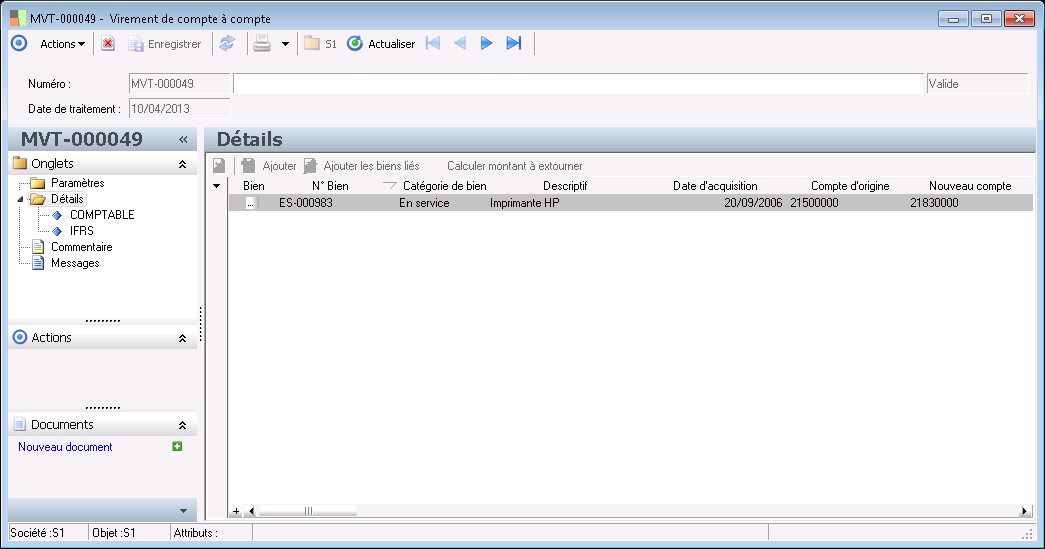Expand the side panel bottom arrow
The height and width of the screenshot is (549, 1045).
click(183, 511)
